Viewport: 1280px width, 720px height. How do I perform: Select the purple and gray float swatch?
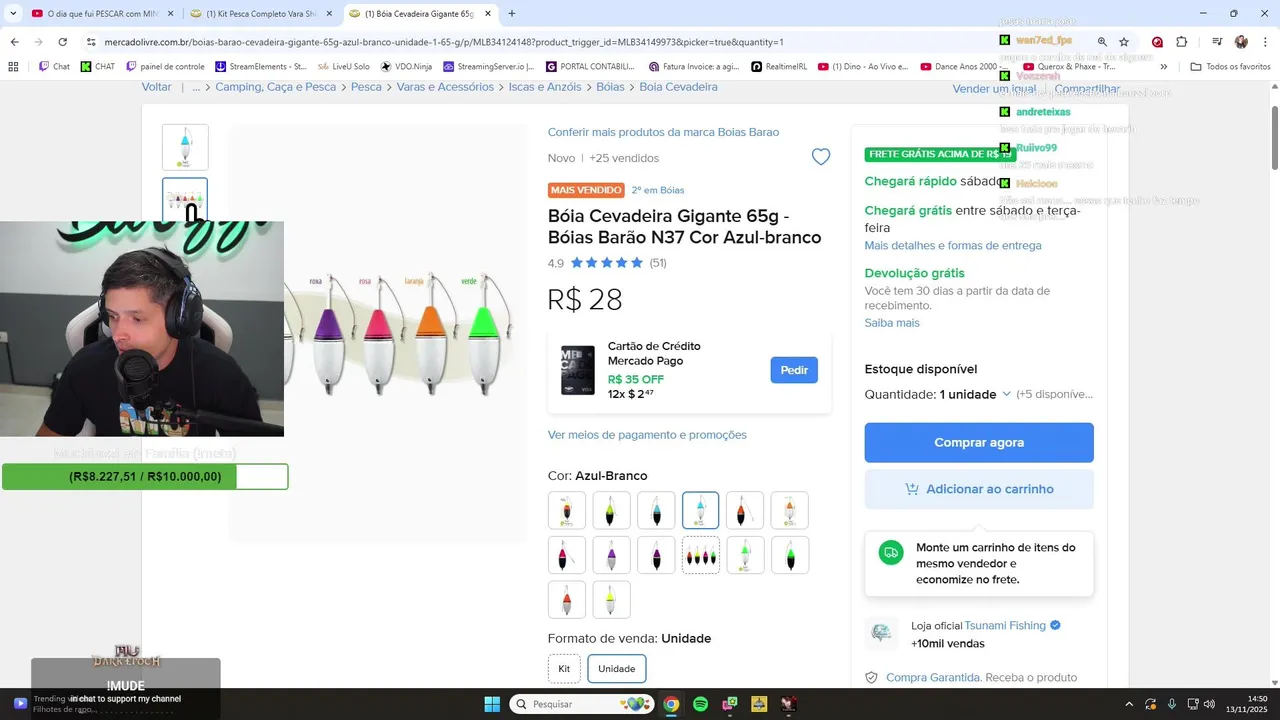click(x=611, y=555)
